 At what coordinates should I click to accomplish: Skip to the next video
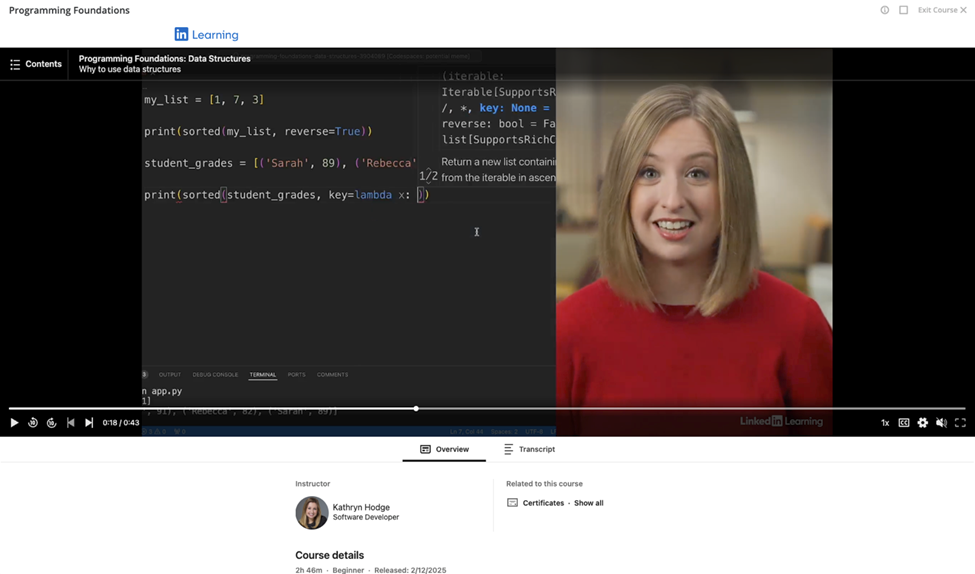(89, 423)
